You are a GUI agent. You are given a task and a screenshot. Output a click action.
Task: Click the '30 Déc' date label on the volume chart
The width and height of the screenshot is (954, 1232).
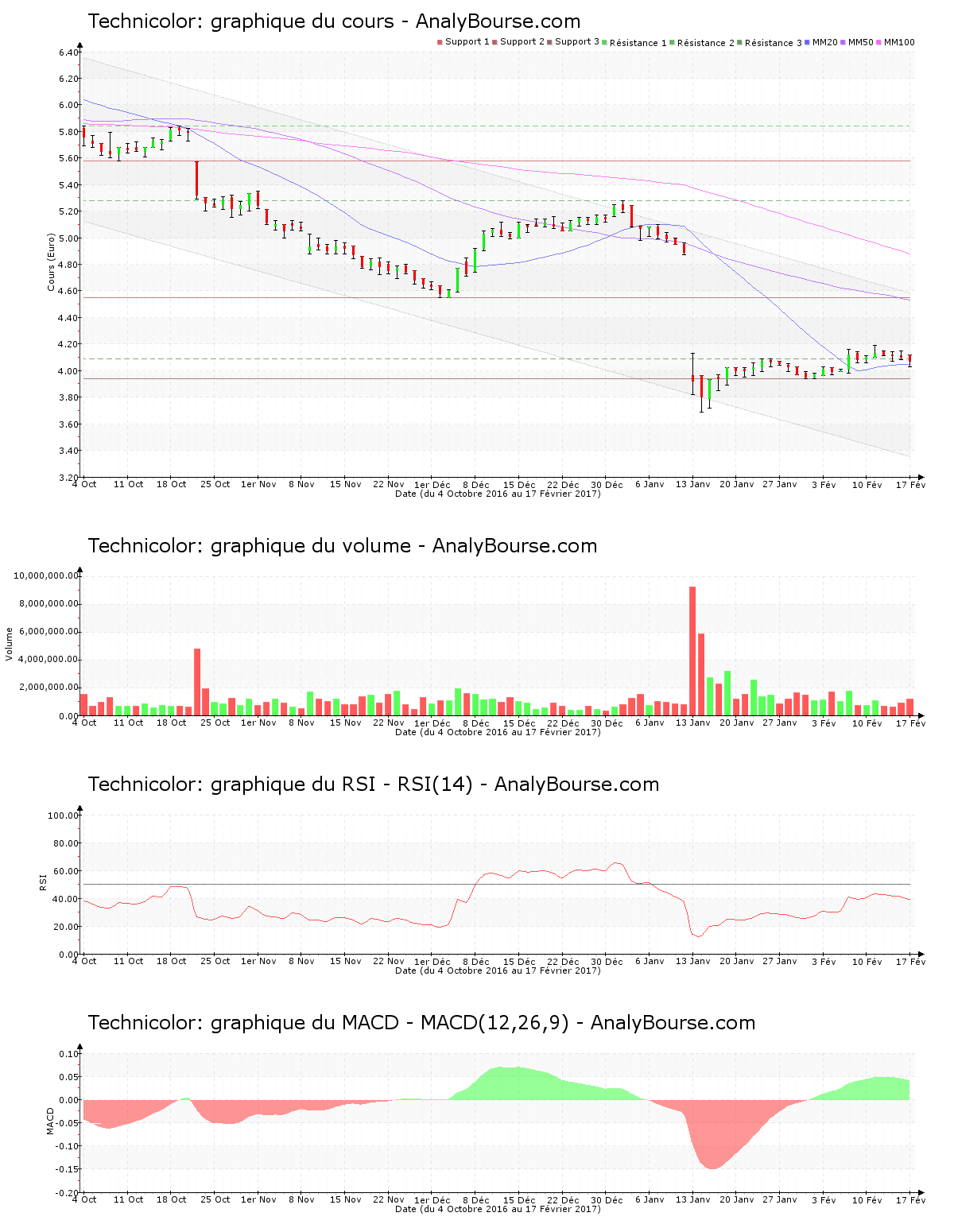pyautogui.click(x=607, y=723)
